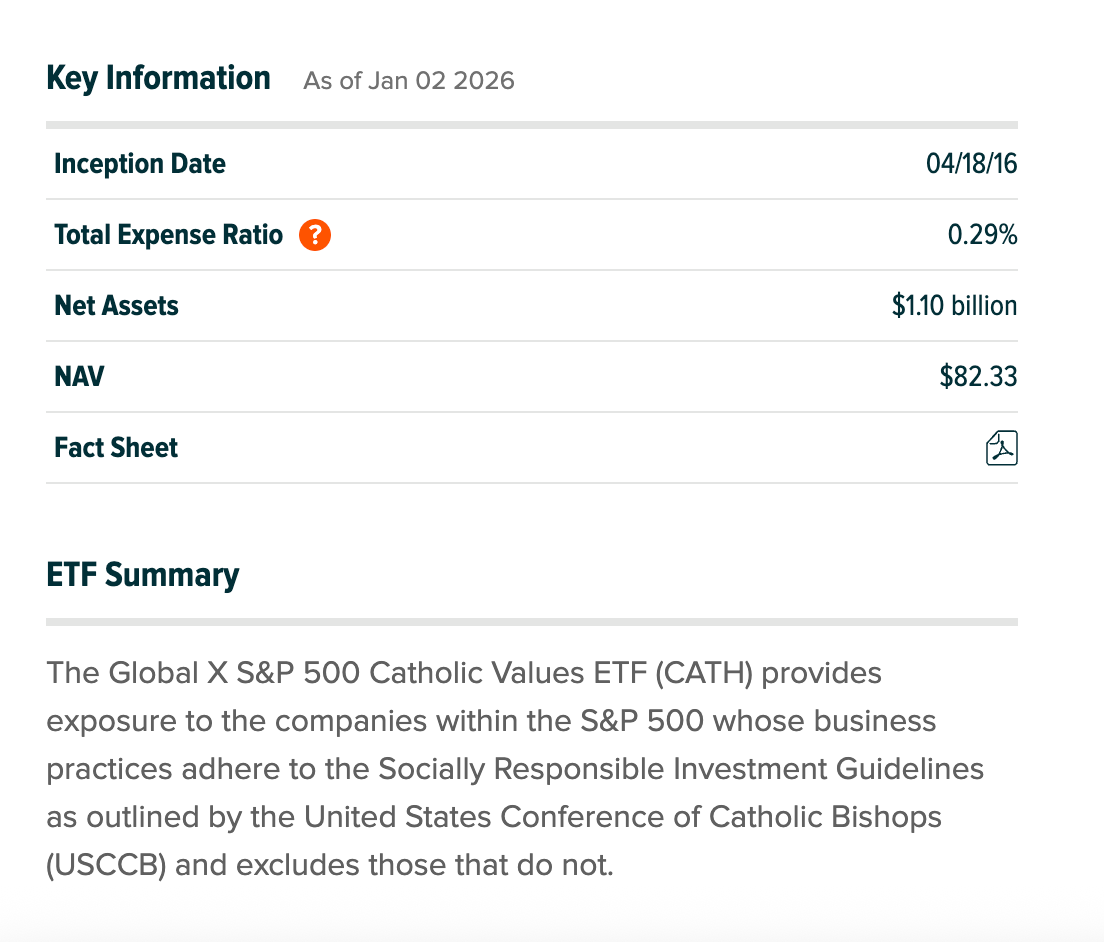Open the Fact Sheet PDF icon
The width and height of the screenshot is (1104, 942).
(x=1001, y=448)
